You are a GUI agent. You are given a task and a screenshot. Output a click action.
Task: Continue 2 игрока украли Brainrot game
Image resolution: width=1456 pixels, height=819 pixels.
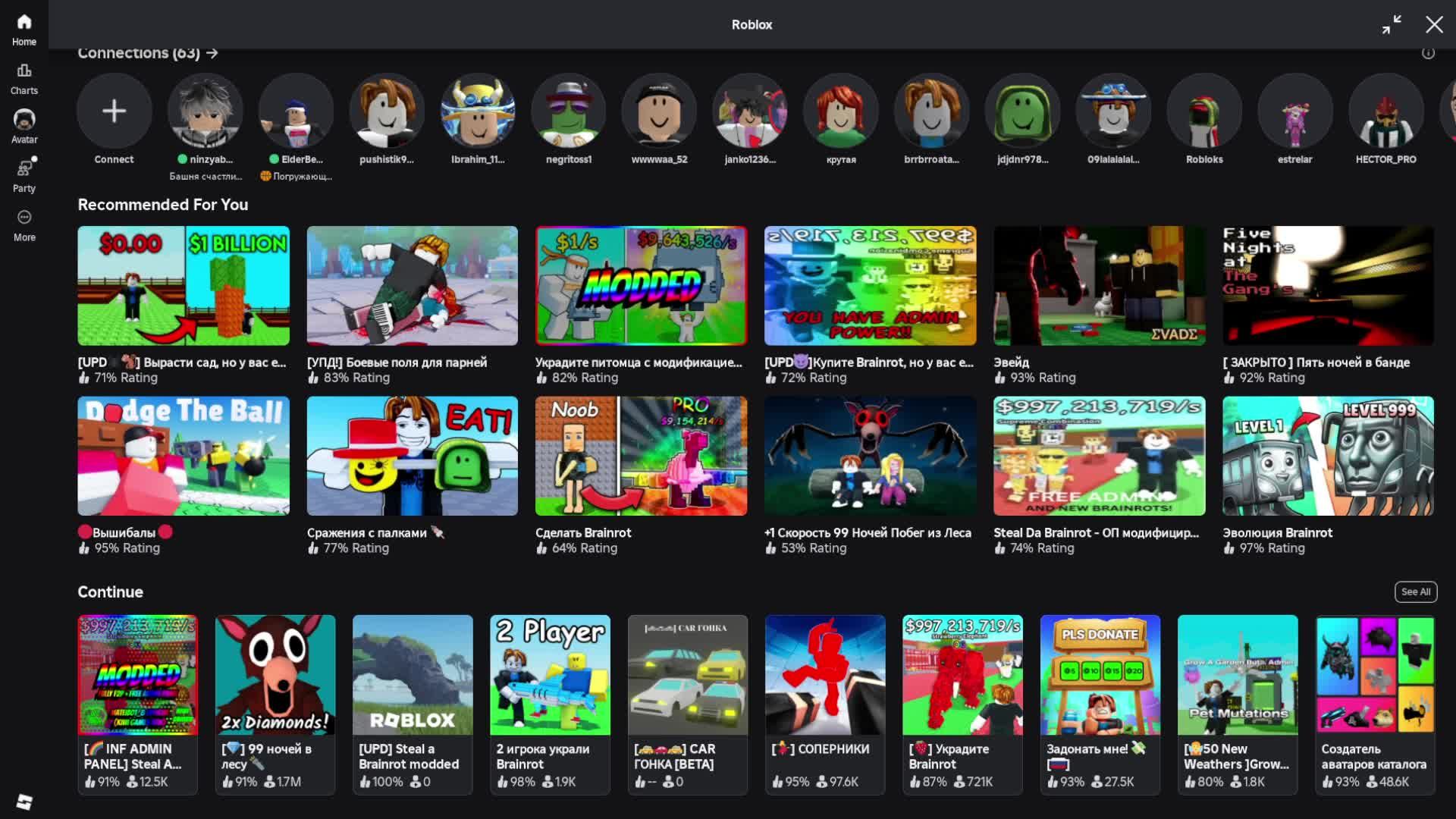(x=550, y=704)
